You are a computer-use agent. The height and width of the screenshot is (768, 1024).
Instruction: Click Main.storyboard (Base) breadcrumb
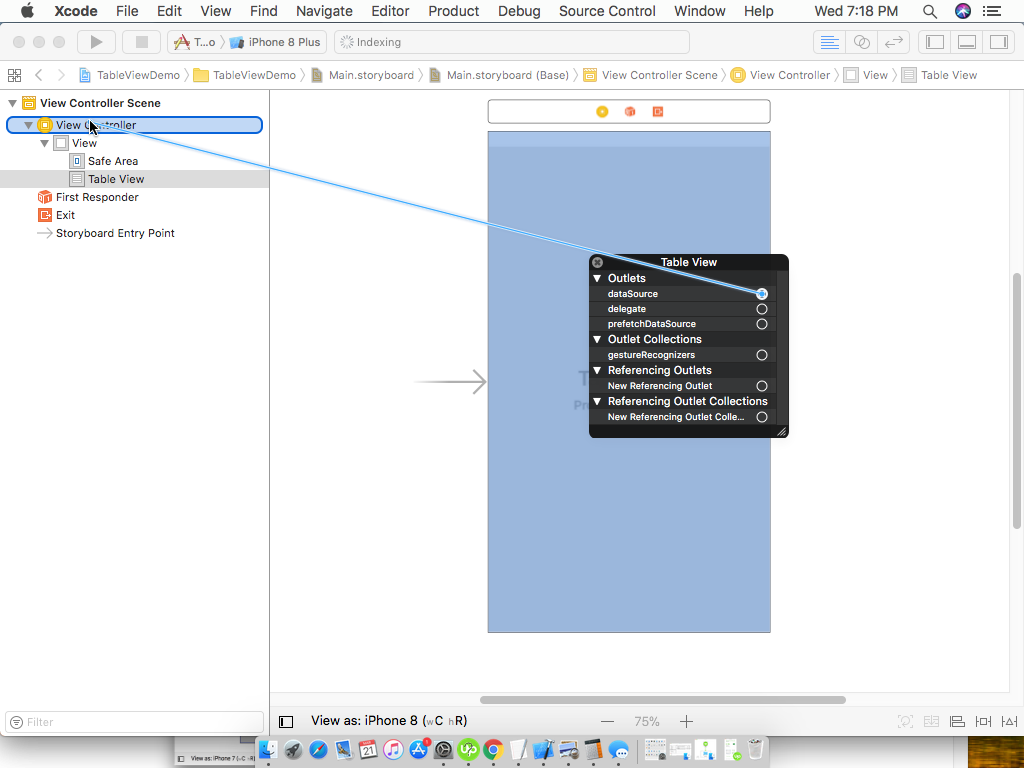pos(499,75)
